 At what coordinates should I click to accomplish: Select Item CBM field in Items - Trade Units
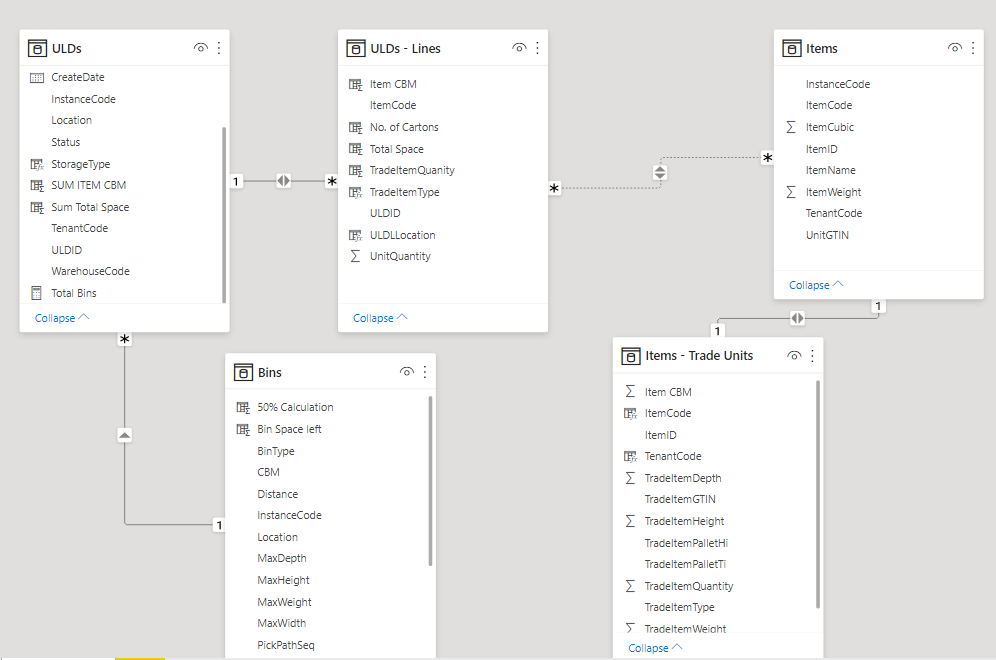click(668, 392)
